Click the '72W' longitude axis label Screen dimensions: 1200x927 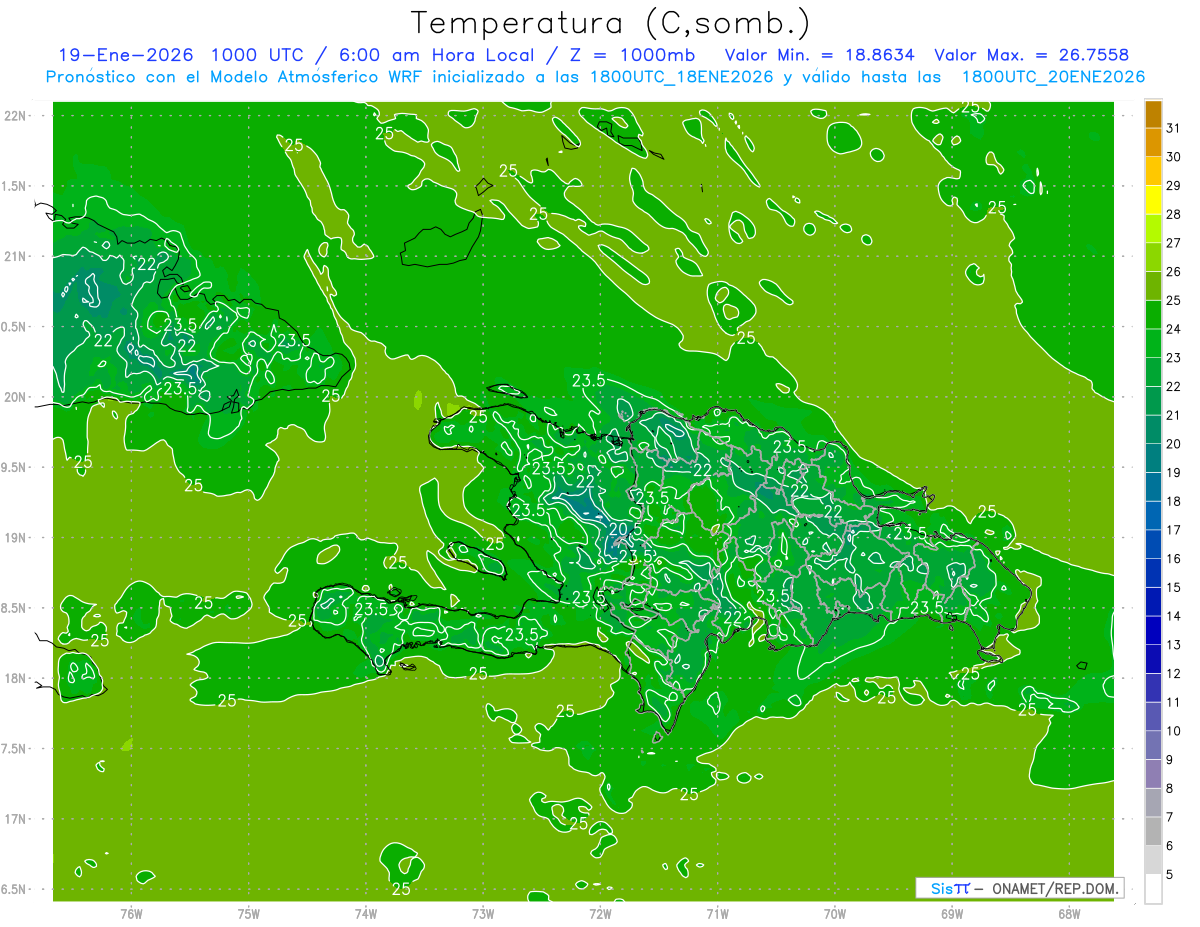600,913
